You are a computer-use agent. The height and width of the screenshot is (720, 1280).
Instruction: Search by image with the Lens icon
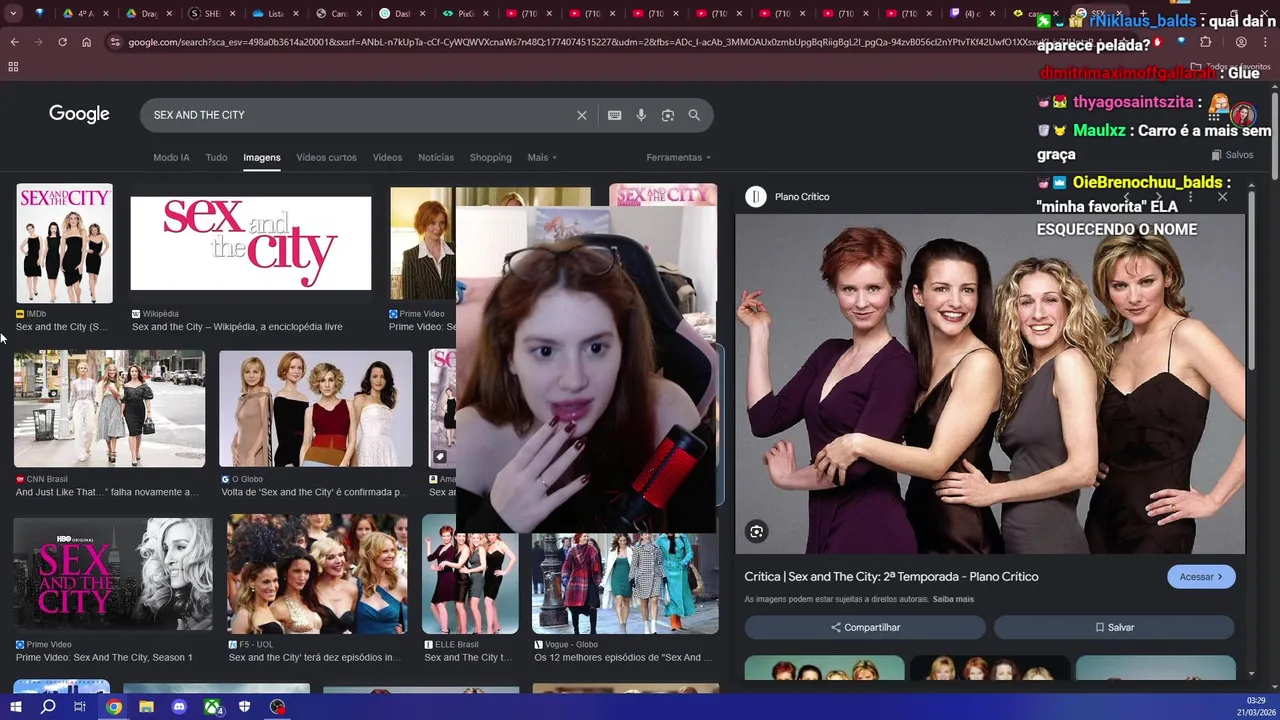point(668,115)
